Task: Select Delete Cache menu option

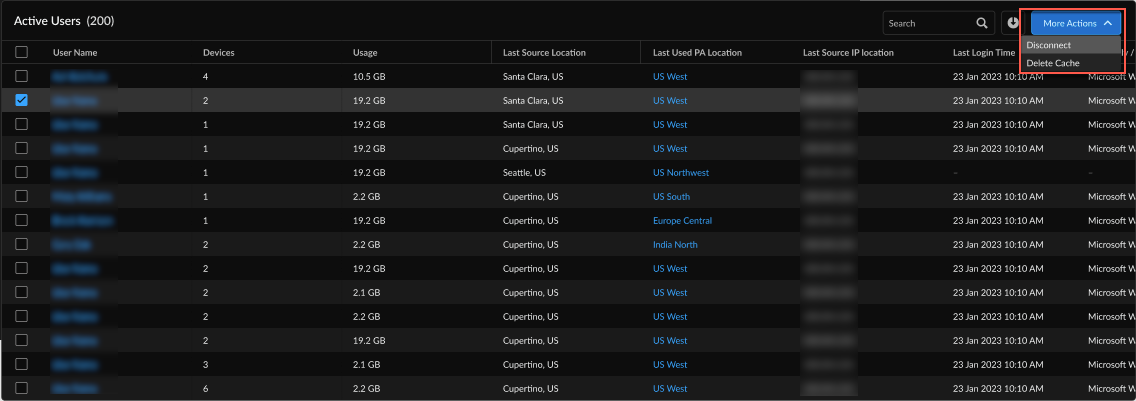Action: pyautogui.click(x=1053, y=63)
